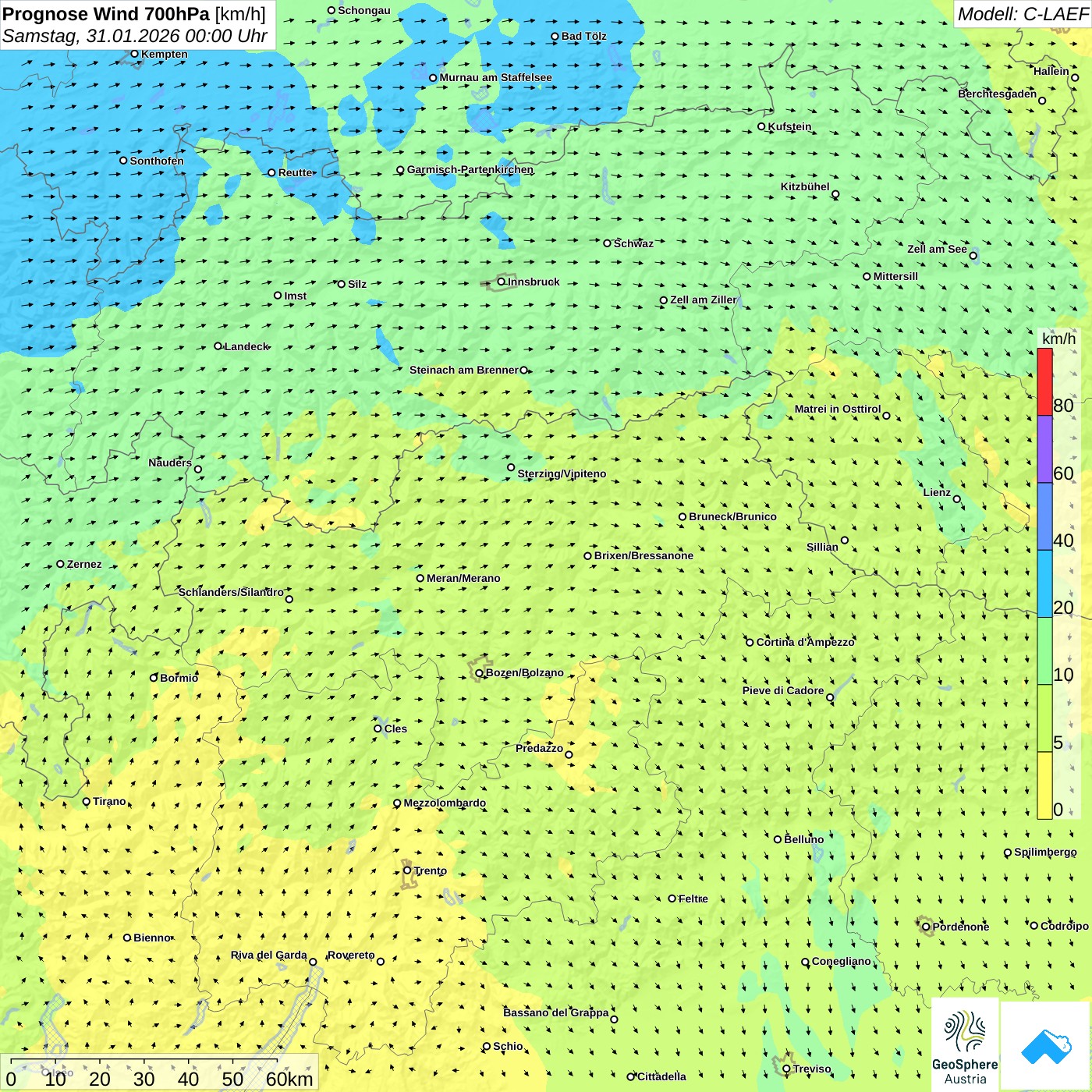Image resolution: width=1092 pixels, height=1092 pixels.
Task: Click the 'Rovereto' label
Action: point(351,955)
